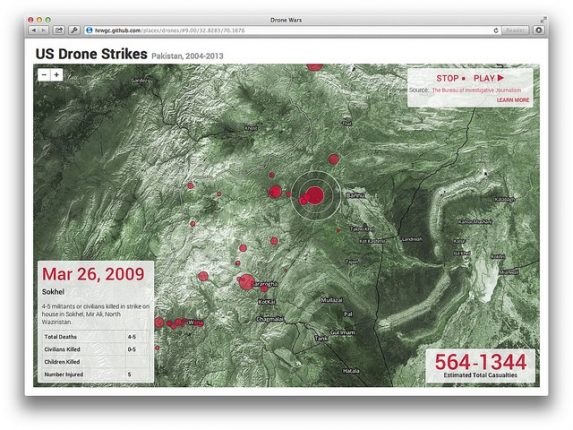Select the large strike circle near Sararogha
The height and width of the screenshot is (430, 573).
point(247,282)
